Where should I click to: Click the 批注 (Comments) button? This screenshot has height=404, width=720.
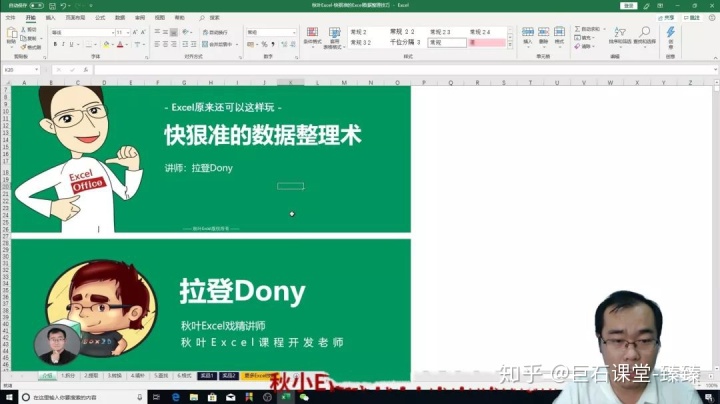coord(692,18)
